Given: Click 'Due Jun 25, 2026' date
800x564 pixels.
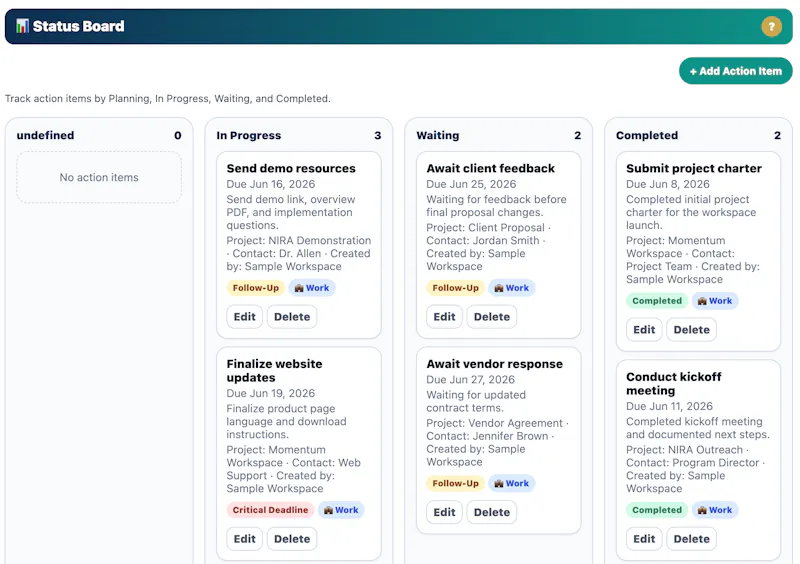Looking at the screenshot, I should 471,184.
